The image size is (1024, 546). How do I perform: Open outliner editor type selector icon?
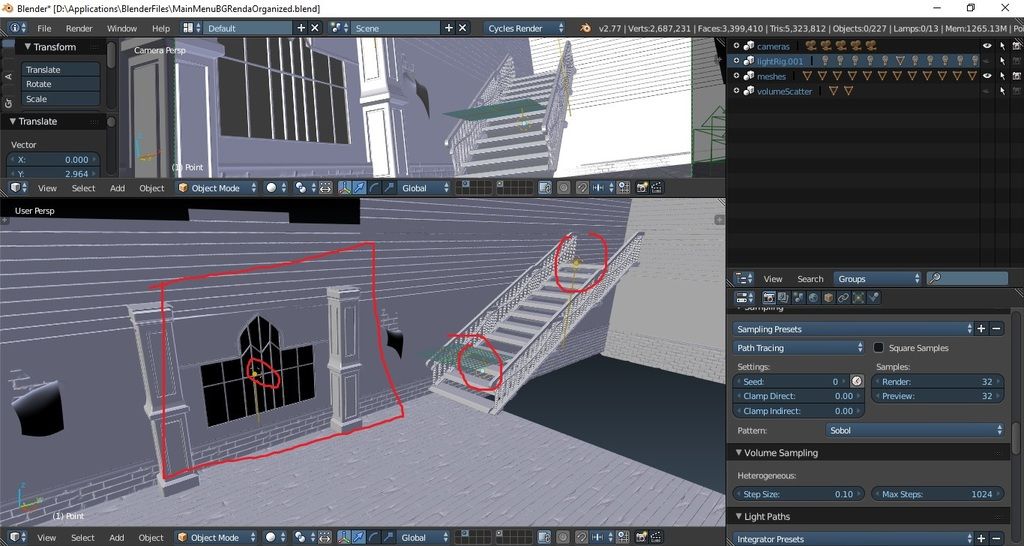click(x=744, y=278)
